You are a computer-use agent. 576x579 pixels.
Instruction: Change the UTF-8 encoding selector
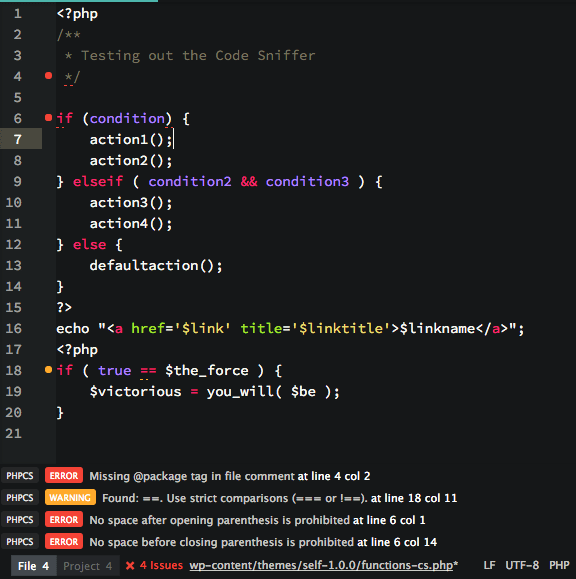coord(522,565)
